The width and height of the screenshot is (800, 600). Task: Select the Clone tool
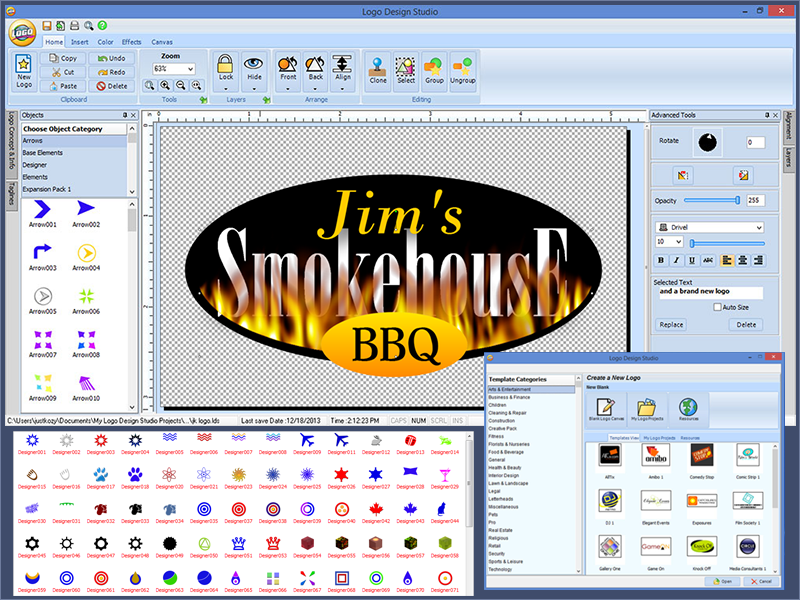coord(377,70)
